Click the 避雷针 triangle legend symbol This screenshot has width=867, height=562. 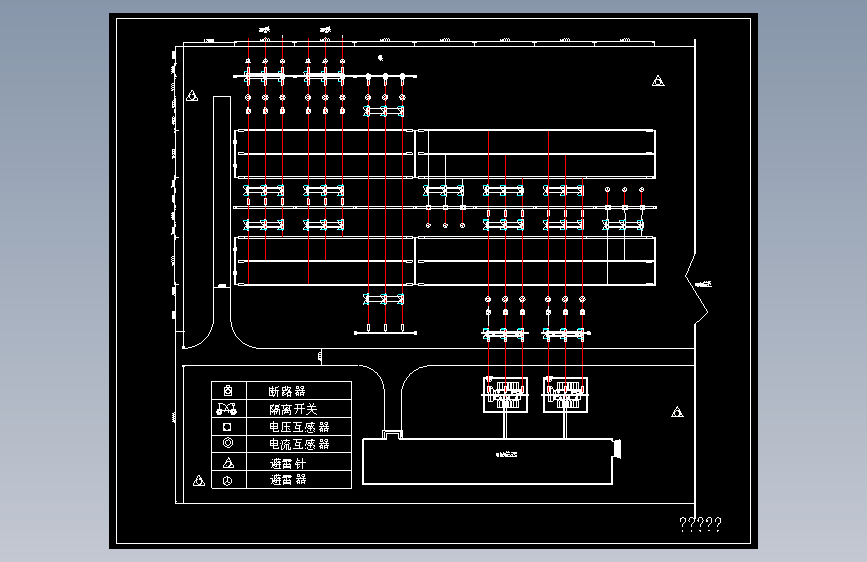[228, 462]
